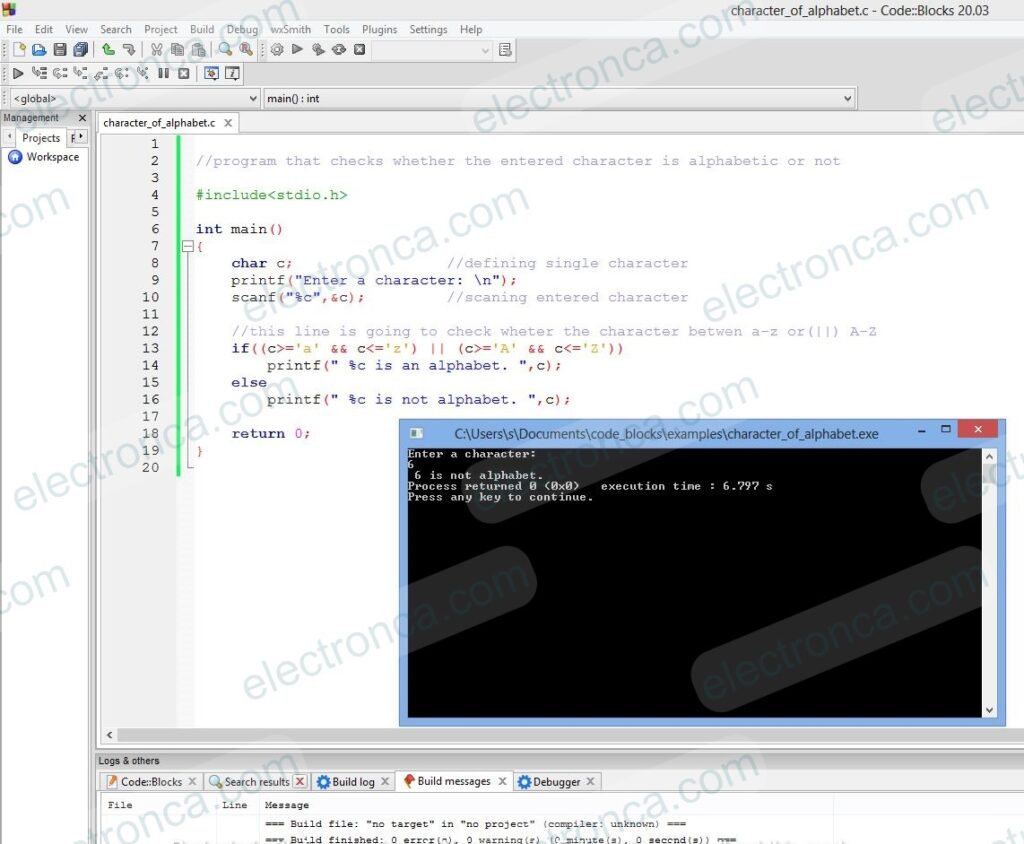Image resolution: width=1024 pixels, height=844 pixels.
Task: Click the console window vertical scrollbar
Action: (x=989, y=582)
